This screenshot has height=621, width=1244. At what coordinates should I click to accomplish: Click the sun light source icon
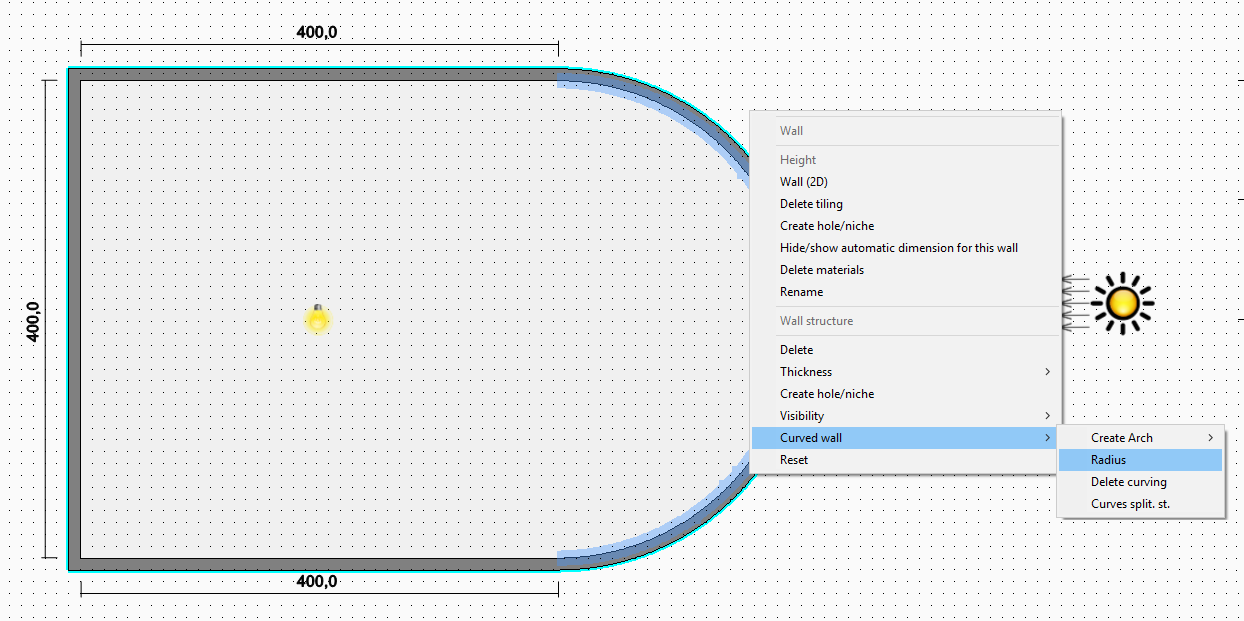(1122, 302)
